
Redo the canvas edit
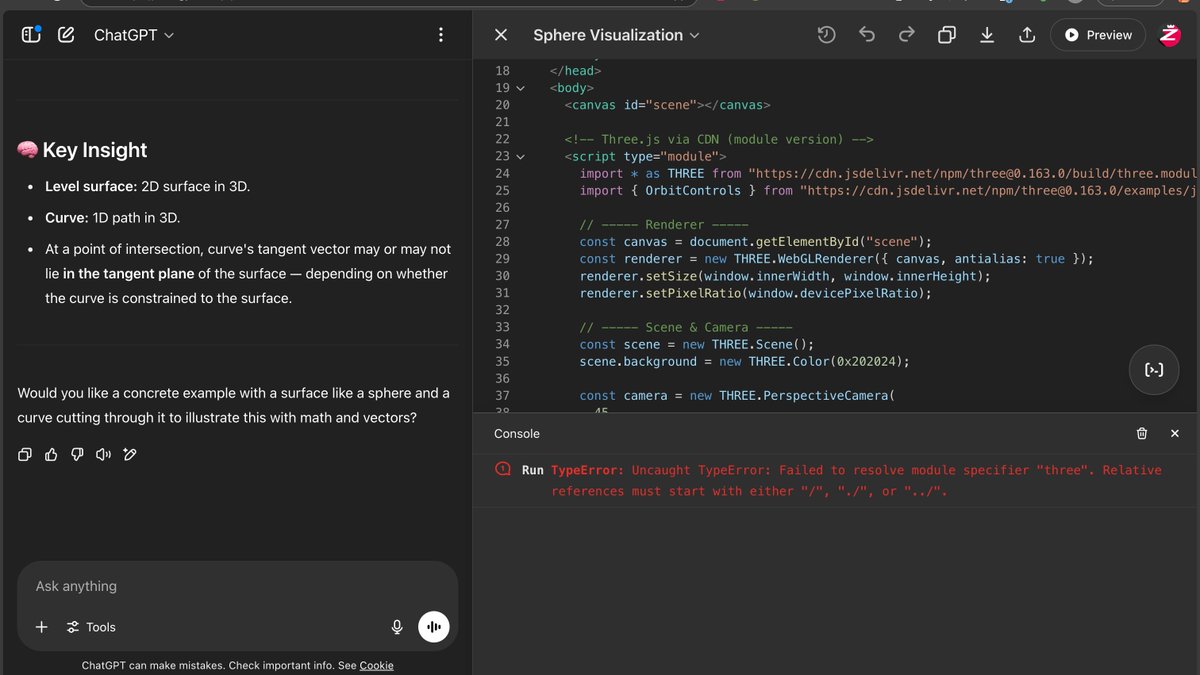[x=907, y=35]
